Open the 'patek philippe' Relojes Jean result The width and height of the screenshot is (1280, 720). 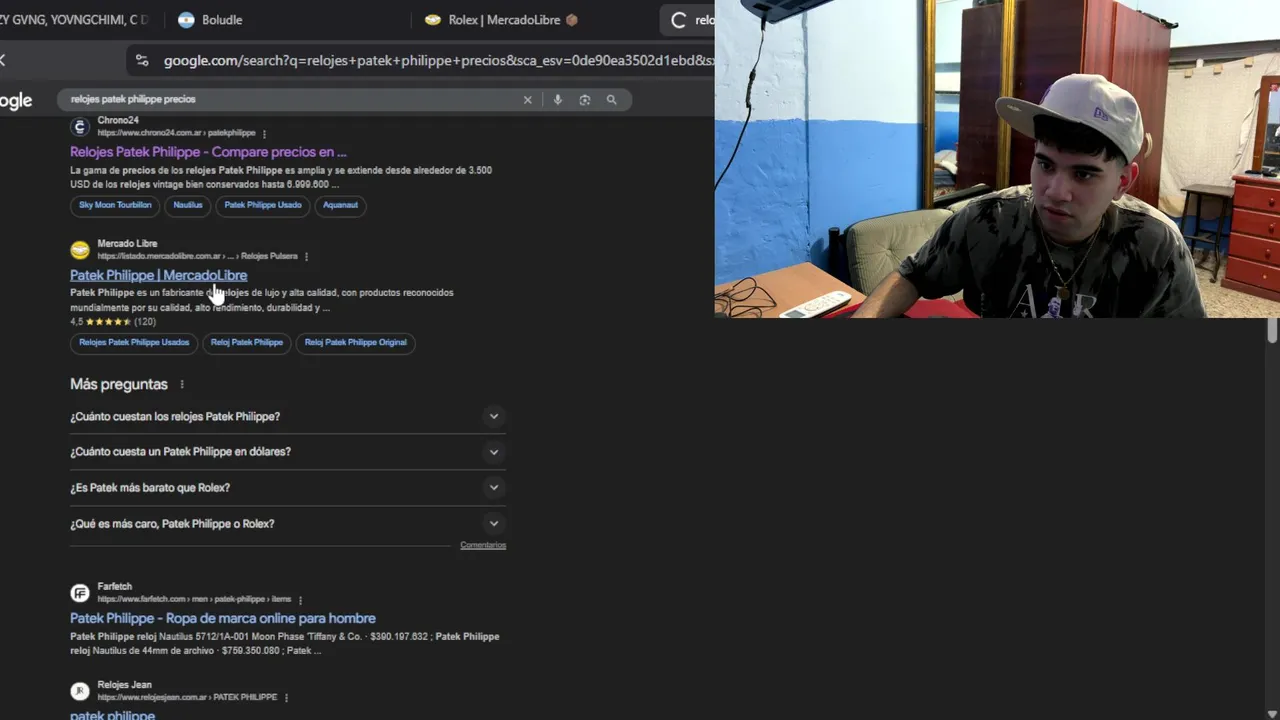[x=112, y=715]
